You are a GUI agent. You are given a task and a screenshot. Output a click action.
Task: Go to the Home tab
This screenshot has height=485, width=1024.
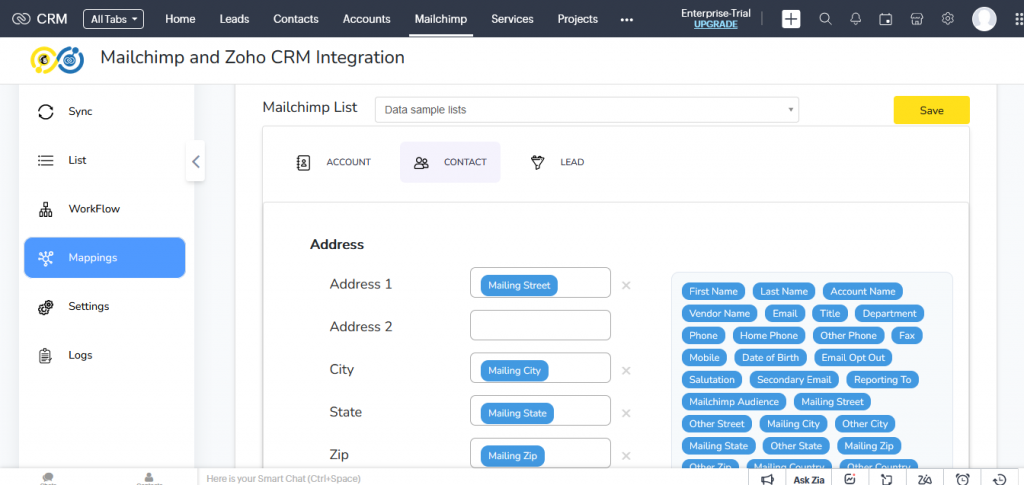click(180, 19)
